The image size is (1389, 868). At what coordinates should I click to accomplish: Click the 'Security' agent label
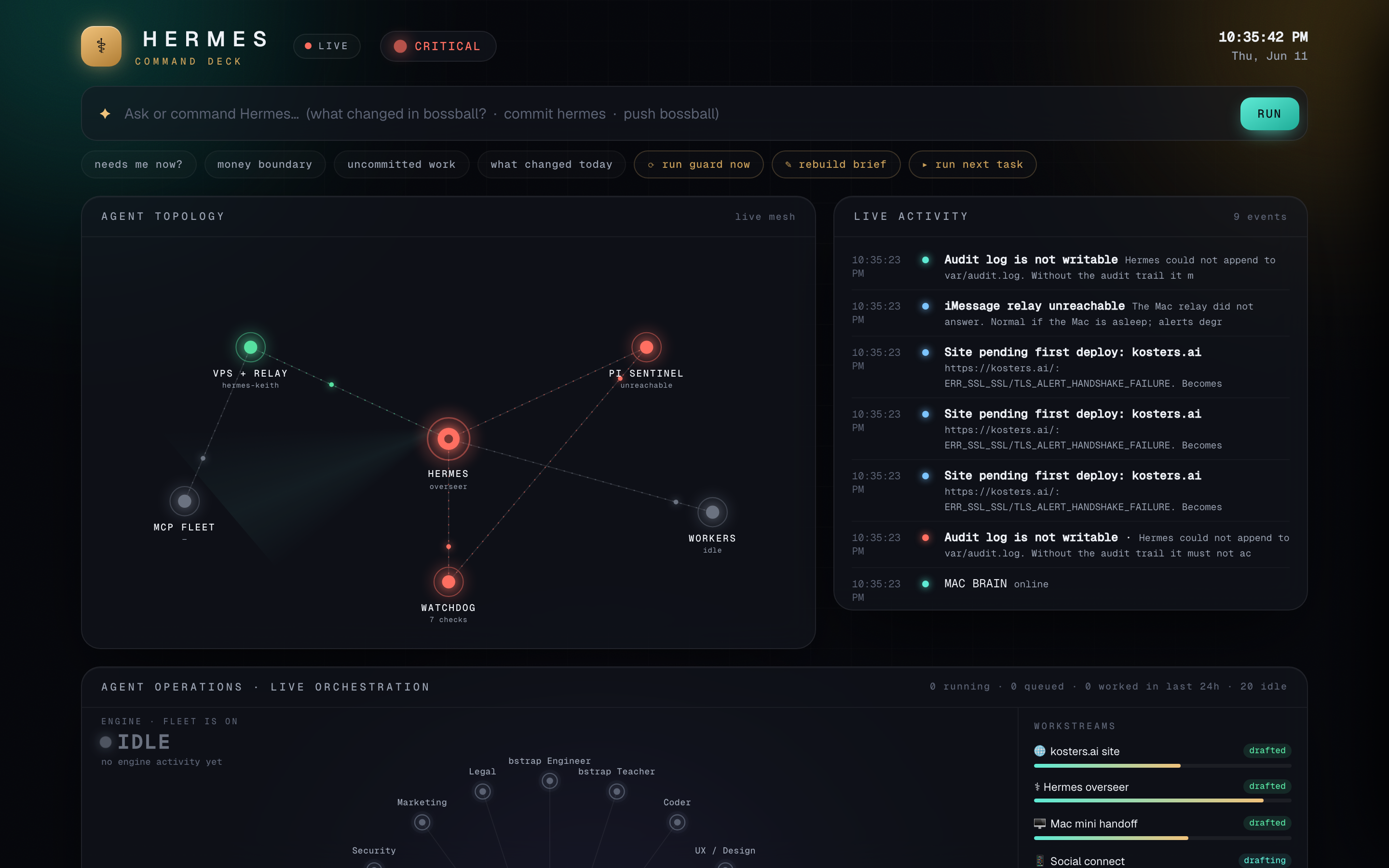(x=374, y=850)
